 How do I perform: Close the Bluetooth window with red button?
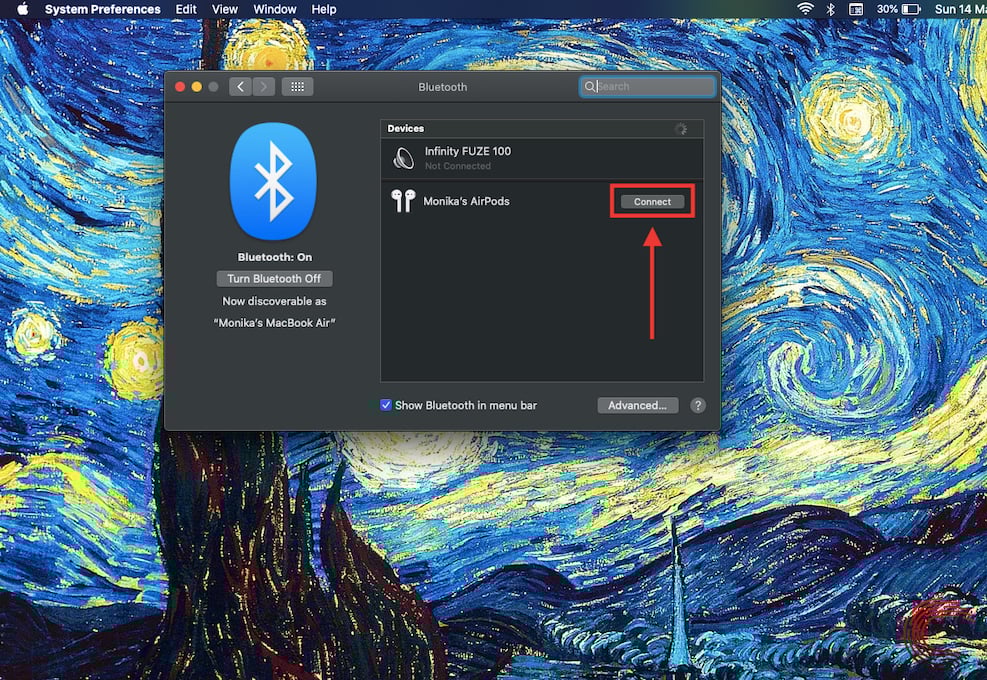[180, 87]
